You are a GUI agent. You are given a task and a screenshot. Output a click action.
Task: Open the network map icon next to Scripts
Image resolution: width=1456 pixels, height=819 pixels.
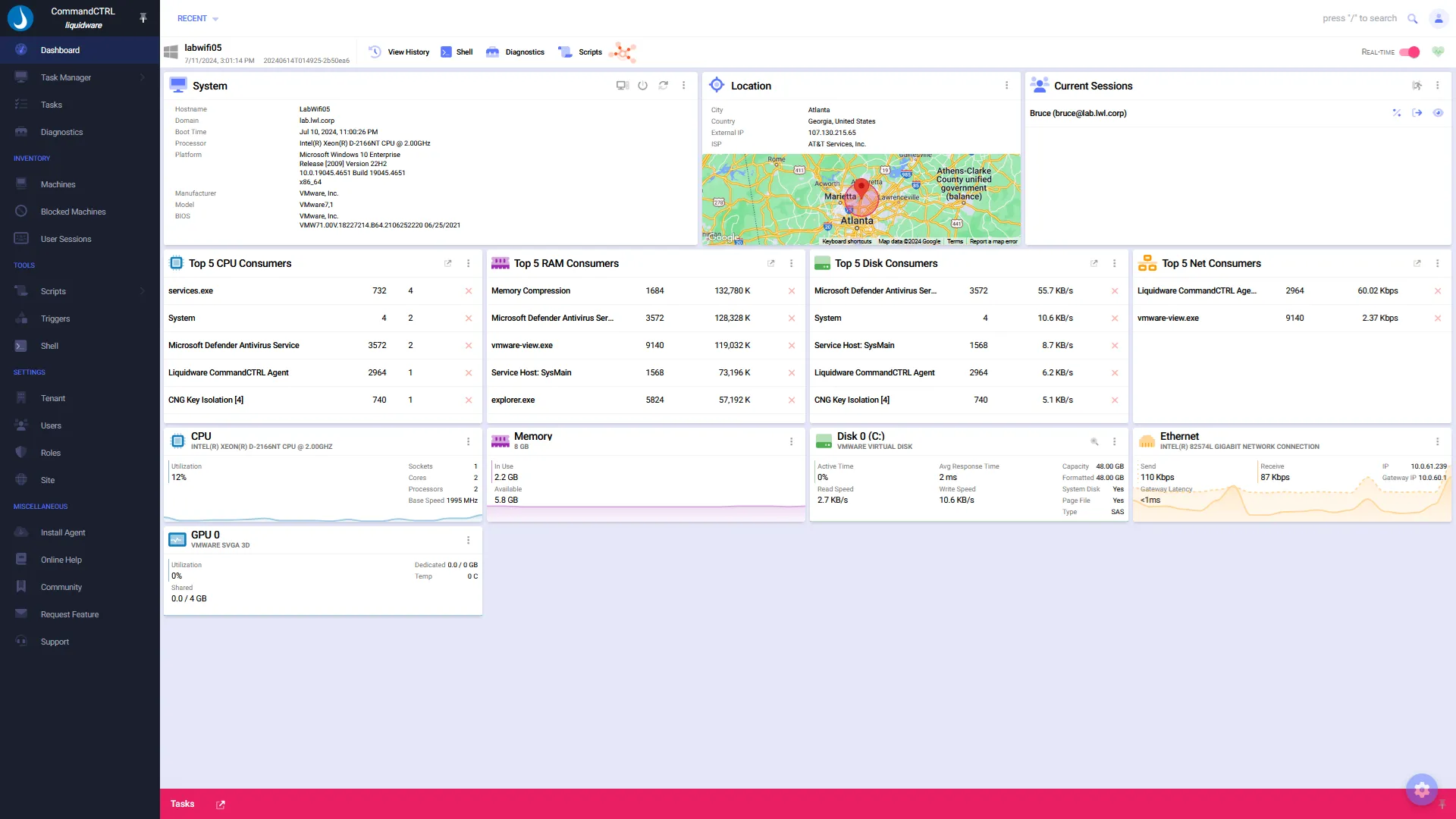click(623, 52)
